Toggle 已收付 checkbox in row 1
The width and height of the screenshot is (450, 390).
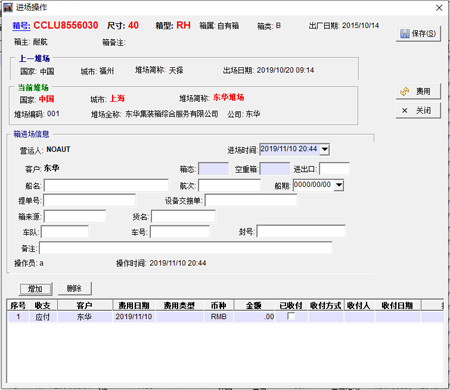[x=291, y=316]
